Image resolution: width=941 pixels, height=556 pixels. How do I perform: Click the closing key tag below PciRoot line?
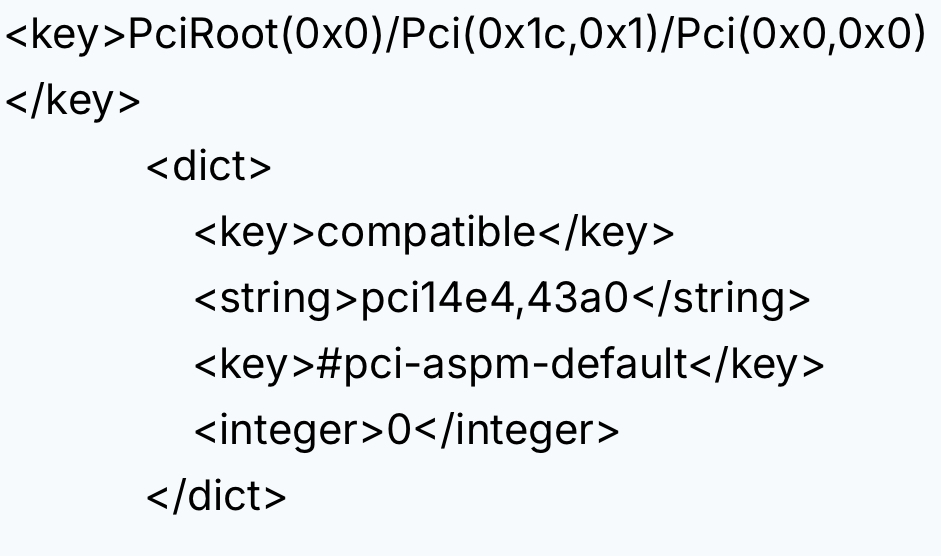coord(73,101)
